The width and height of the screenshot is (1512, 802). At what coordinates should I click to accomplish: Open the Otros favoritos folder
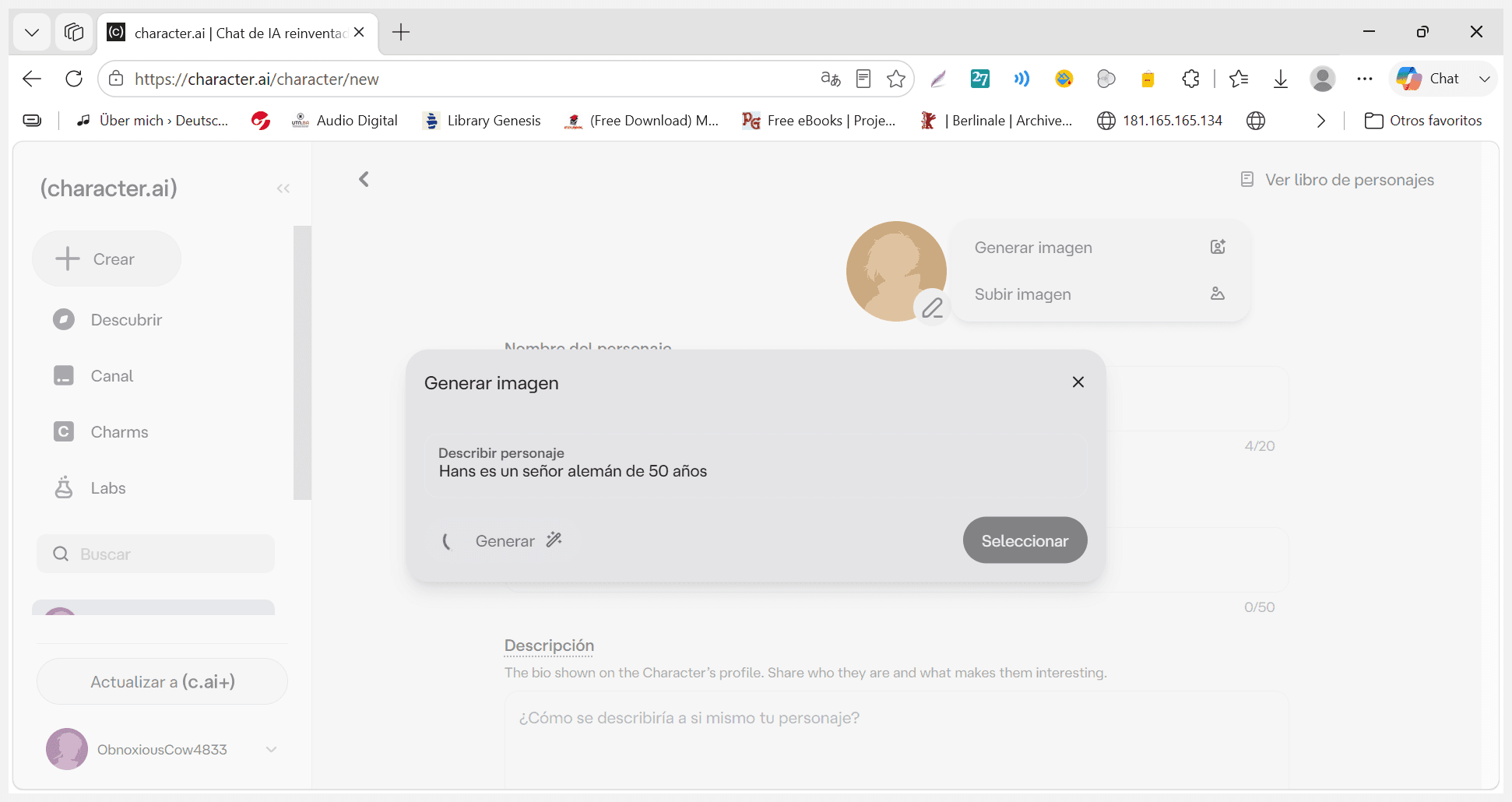(1423, 121)
